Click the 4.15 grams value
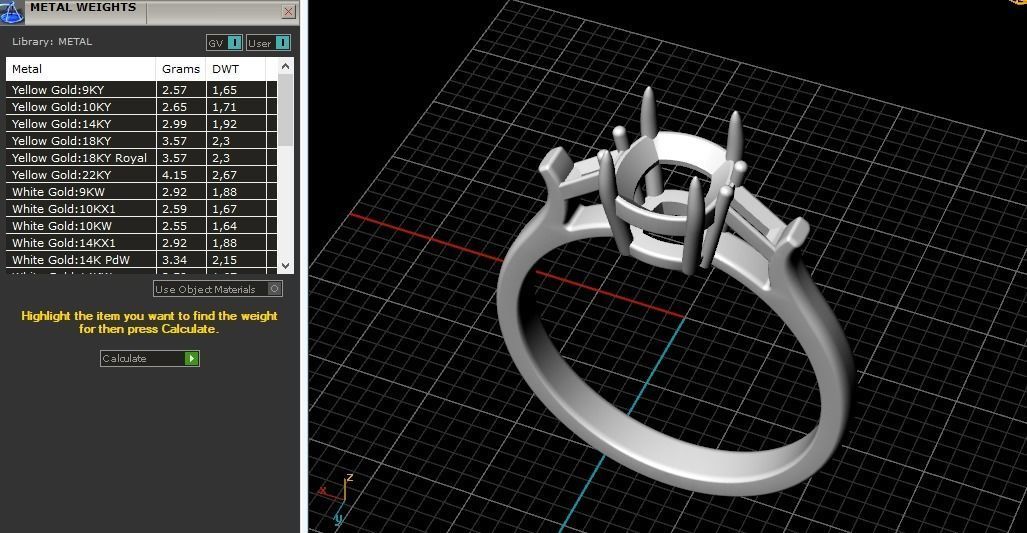Image resolution: width=1027 pixels, height=533 pixels. (x=174, y=175)
